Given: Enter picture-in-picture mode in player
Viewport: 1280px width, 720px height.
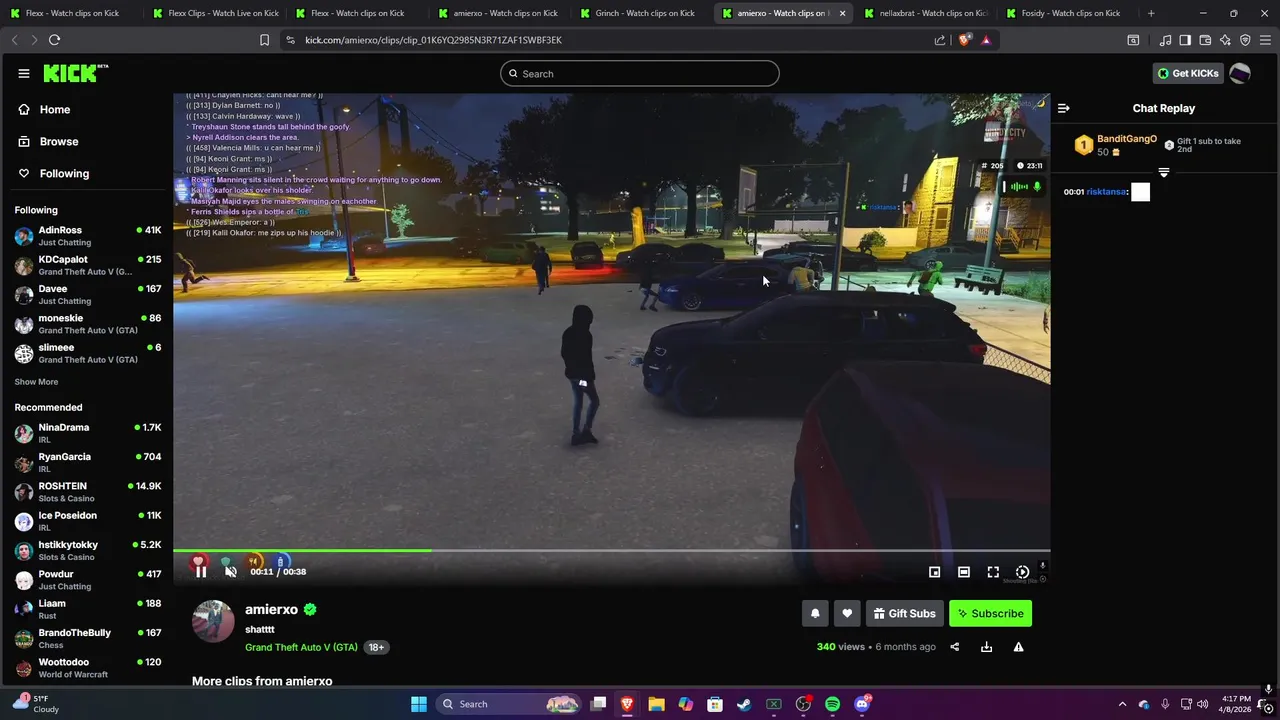Looking at the screenshot, I should (x=934, y=572).
